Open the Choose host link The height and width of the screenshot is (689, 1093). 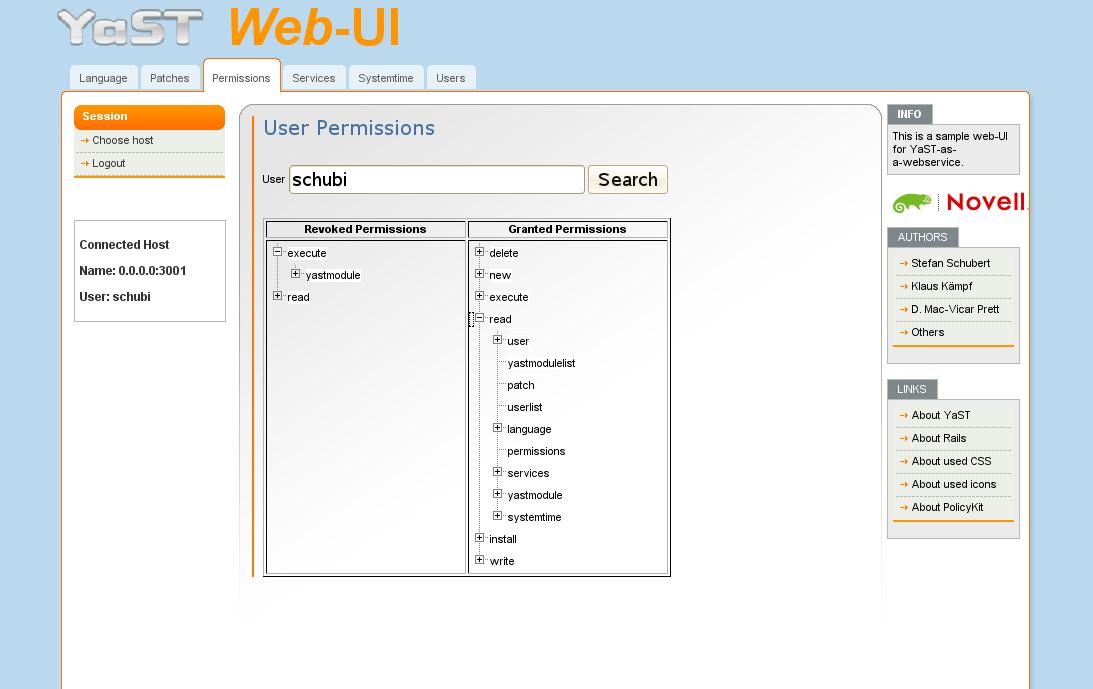(x=123, y=140)
